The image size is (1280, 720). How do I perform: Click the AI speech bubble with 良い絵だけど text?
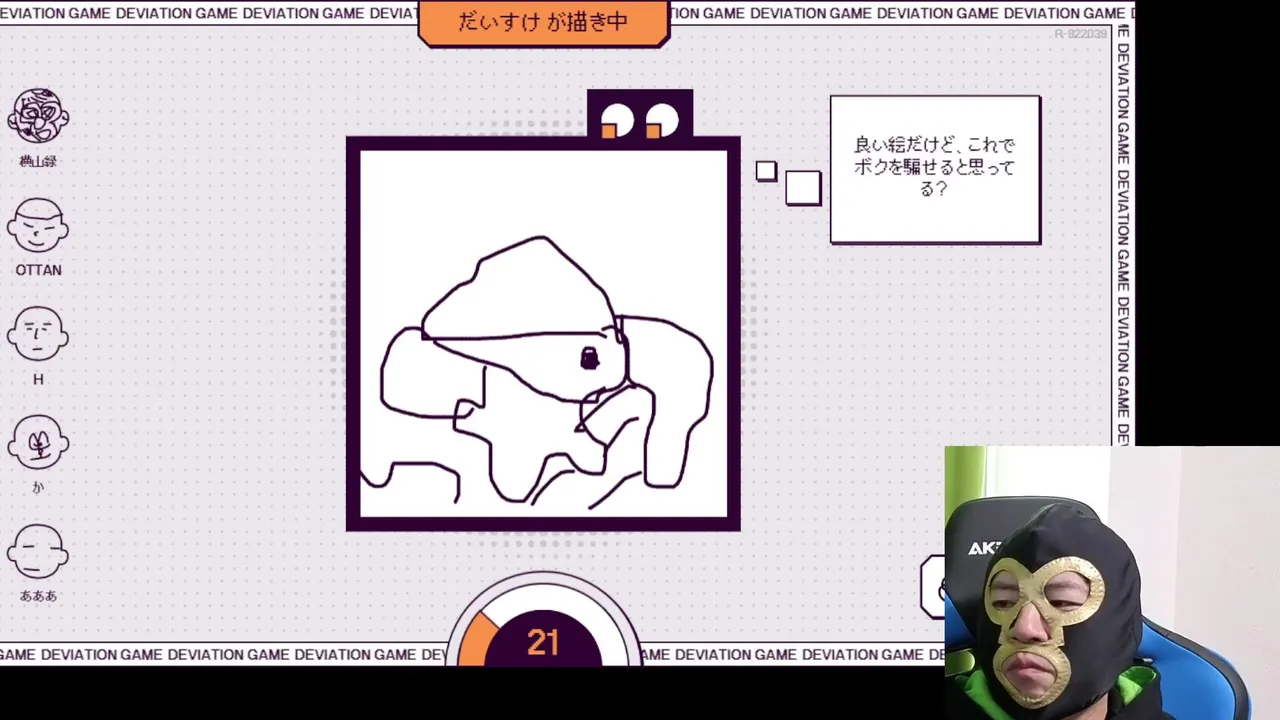pos(935,169)
